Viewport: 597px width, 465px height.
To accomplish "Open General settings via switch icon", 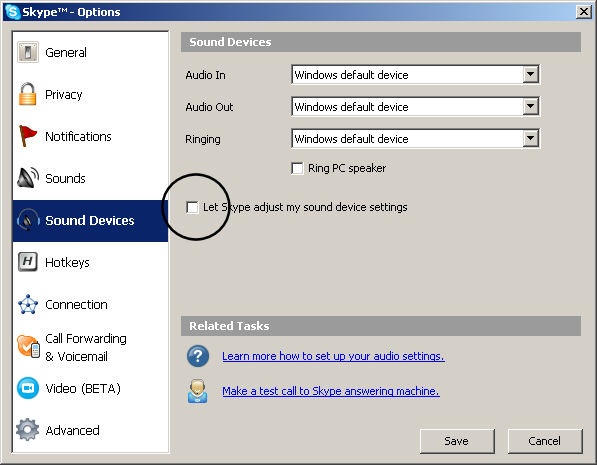I will [x=28, y=52].
